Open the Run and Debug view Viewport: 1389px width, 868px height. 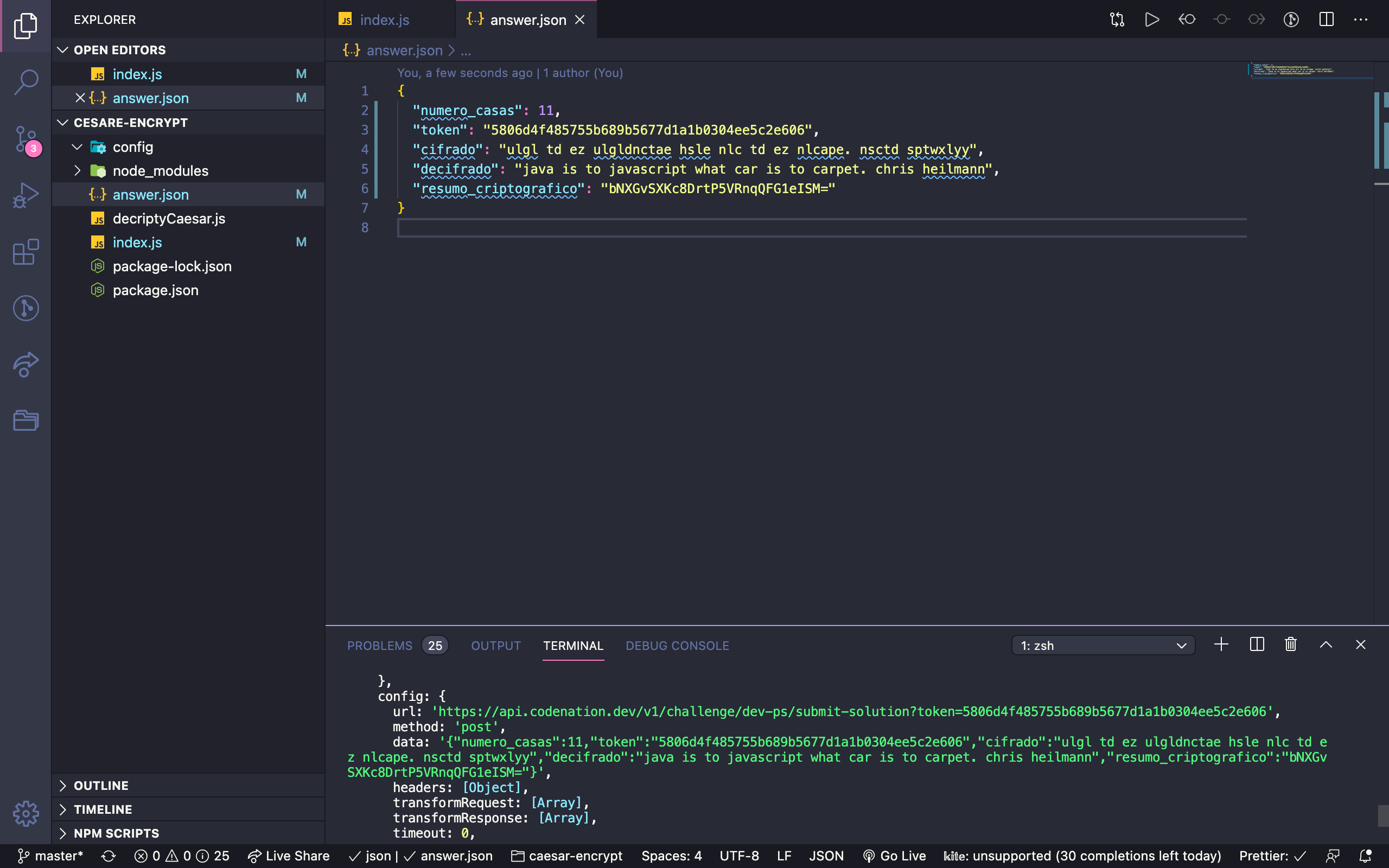click(26, 195)
